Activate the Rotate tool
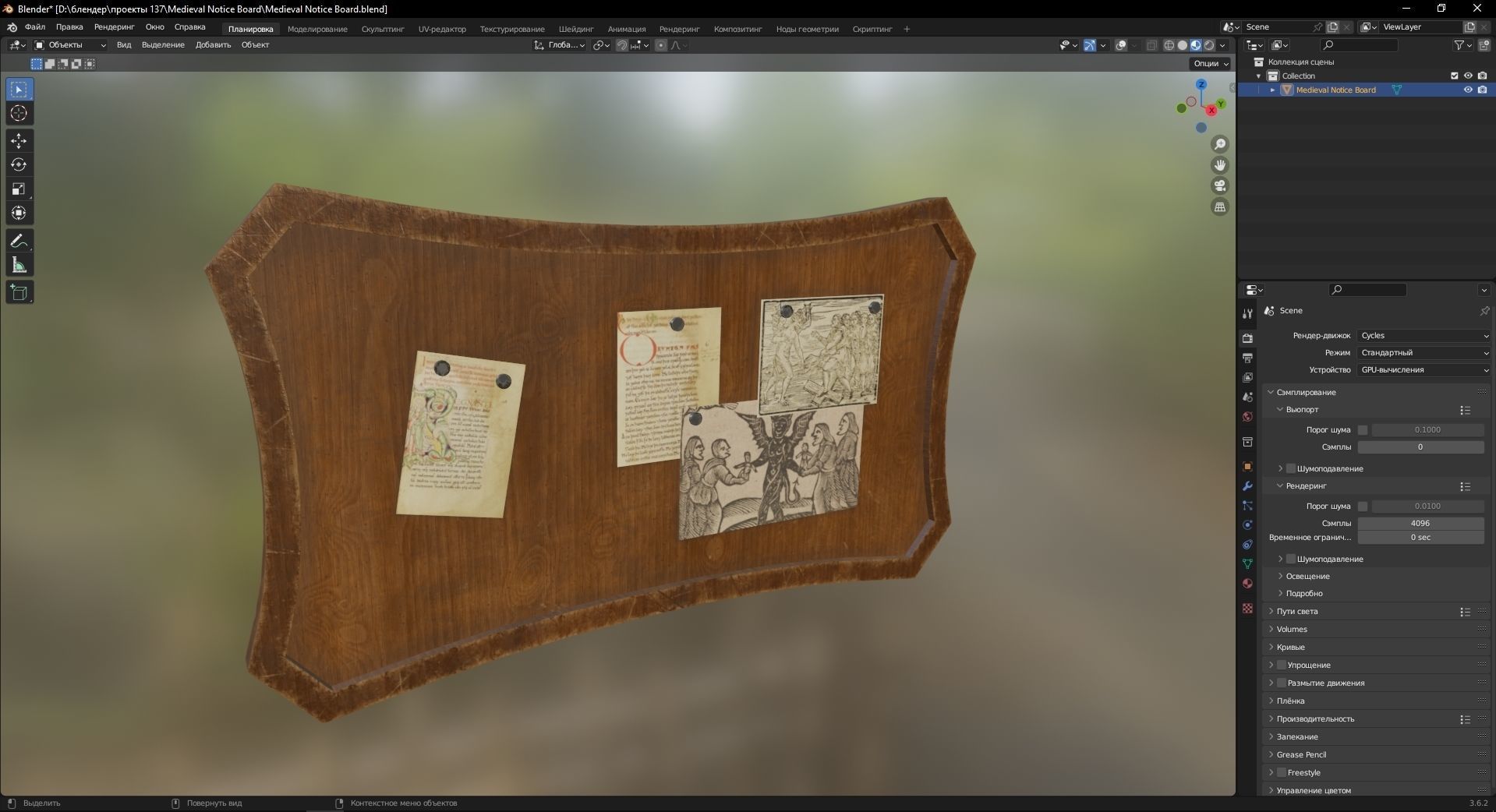Image resolution: width=1496 pixels, height=812 pixels. [19, 164]
